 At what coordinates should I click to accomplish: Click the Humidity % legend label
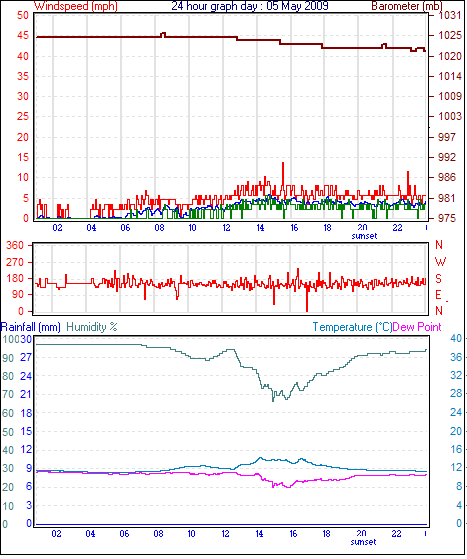point(92,327)
